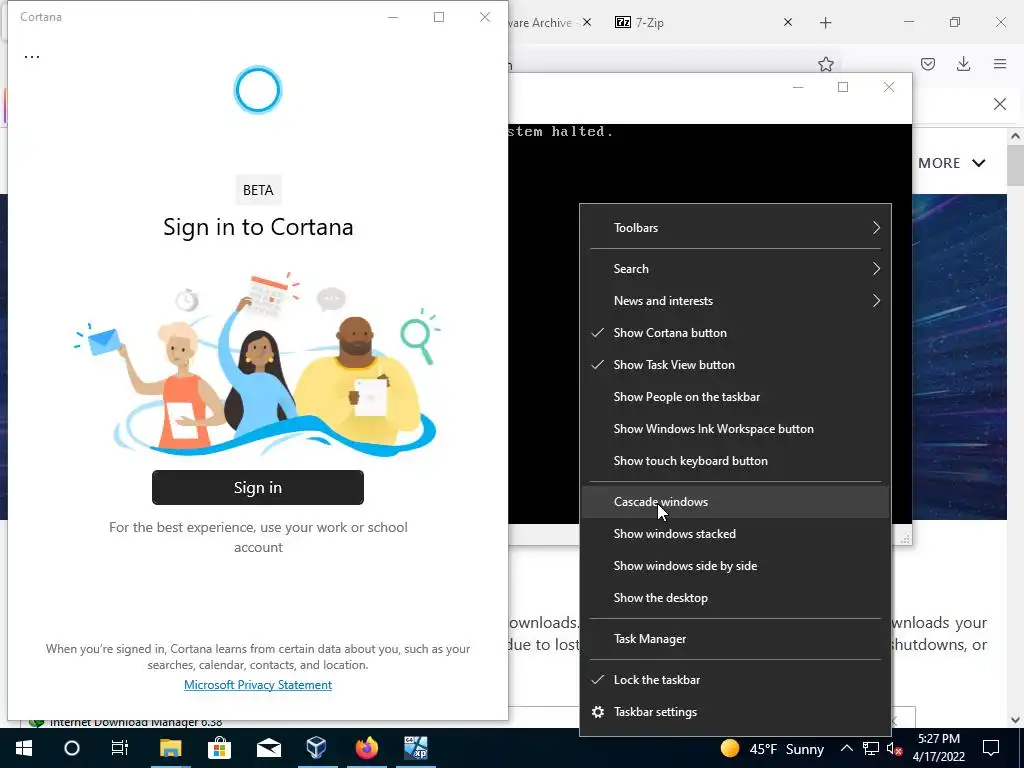The height and width of the screenshot is (768, 1024).
Task: Launch File Explorer from the taskbar
Action: point(170,748)
